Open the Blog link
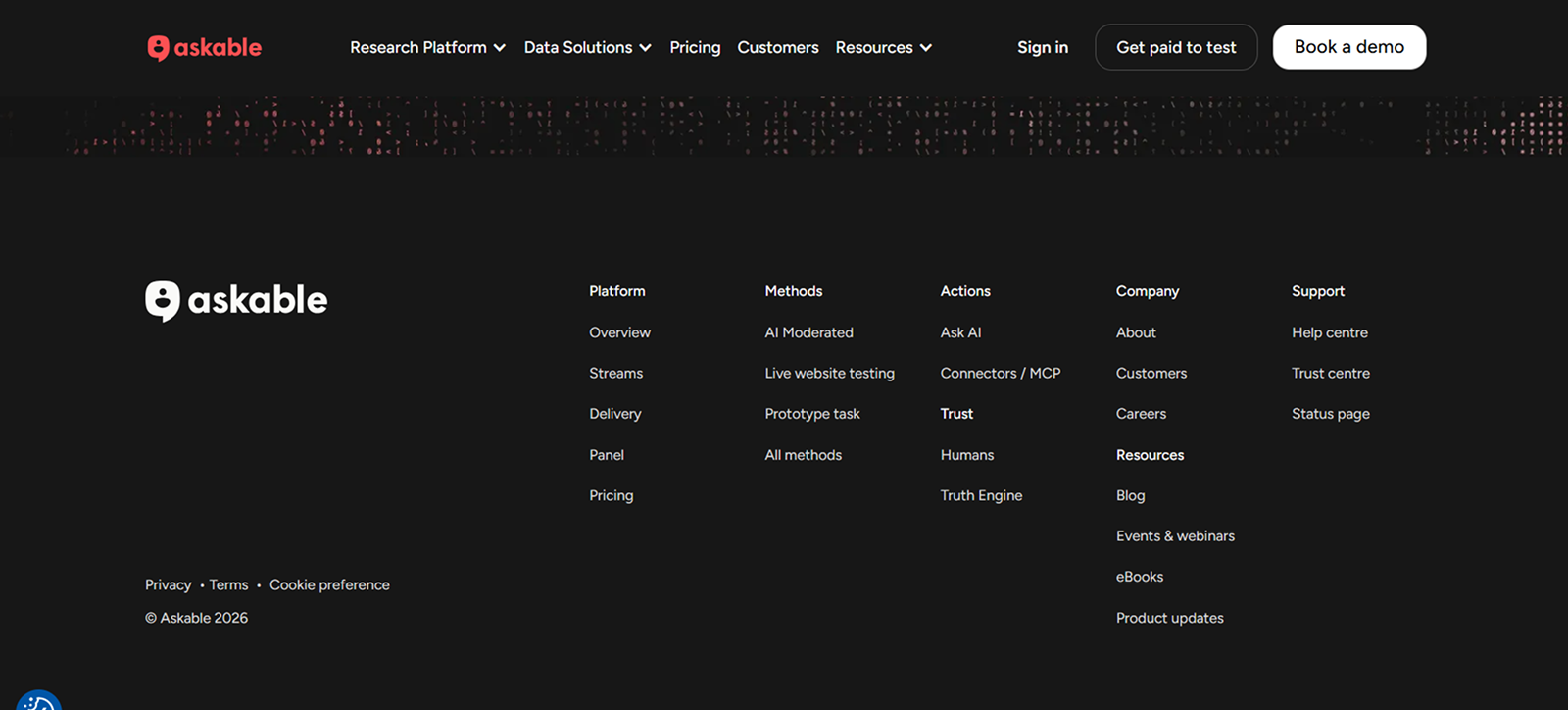Image resolution: width=1568 pixels, height=710 pixels. pos(1130,495)
